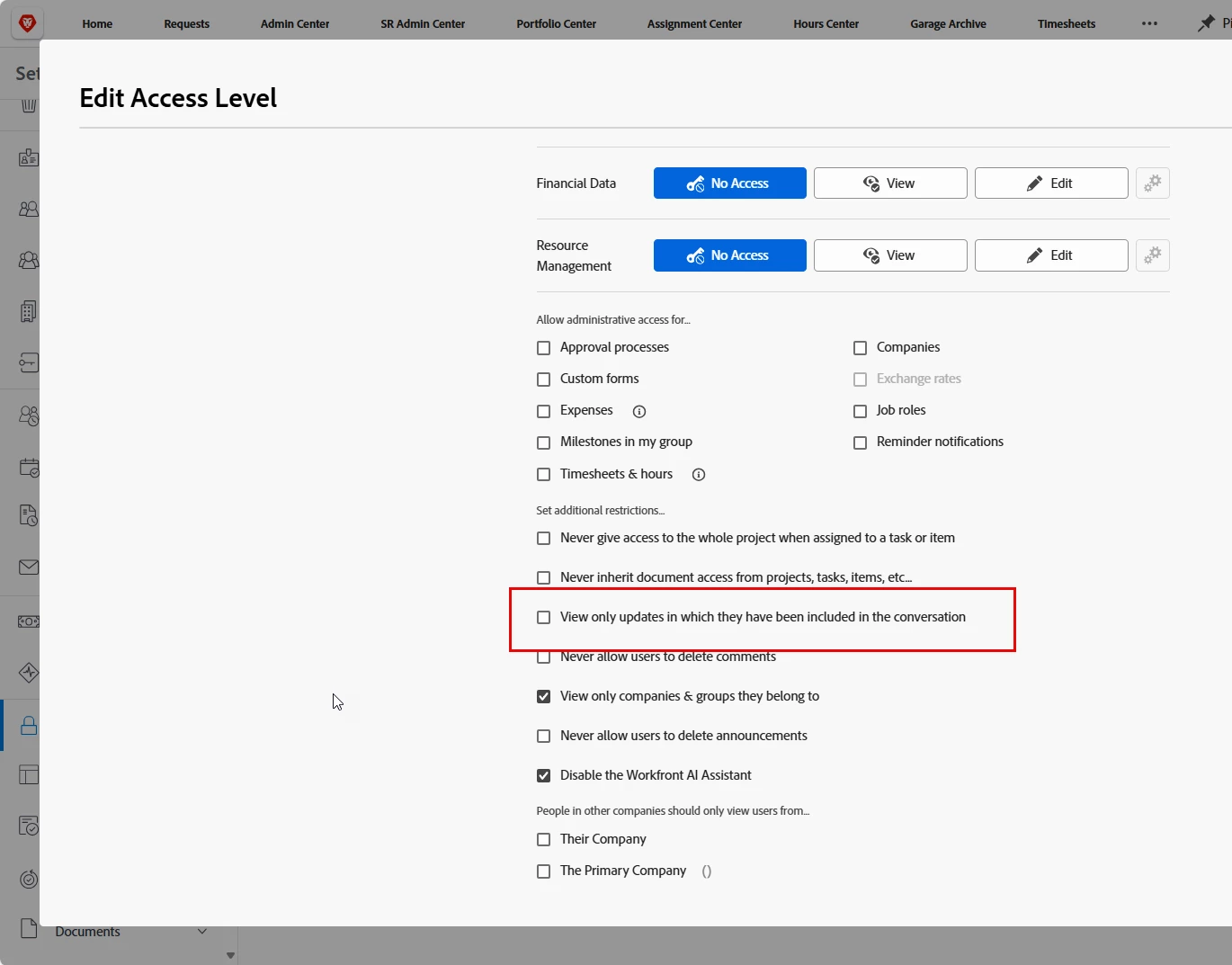The height and width of the screenshot is (965, 1232).
Task: Enable Never inherit document access option
Action: pos(543,578)
